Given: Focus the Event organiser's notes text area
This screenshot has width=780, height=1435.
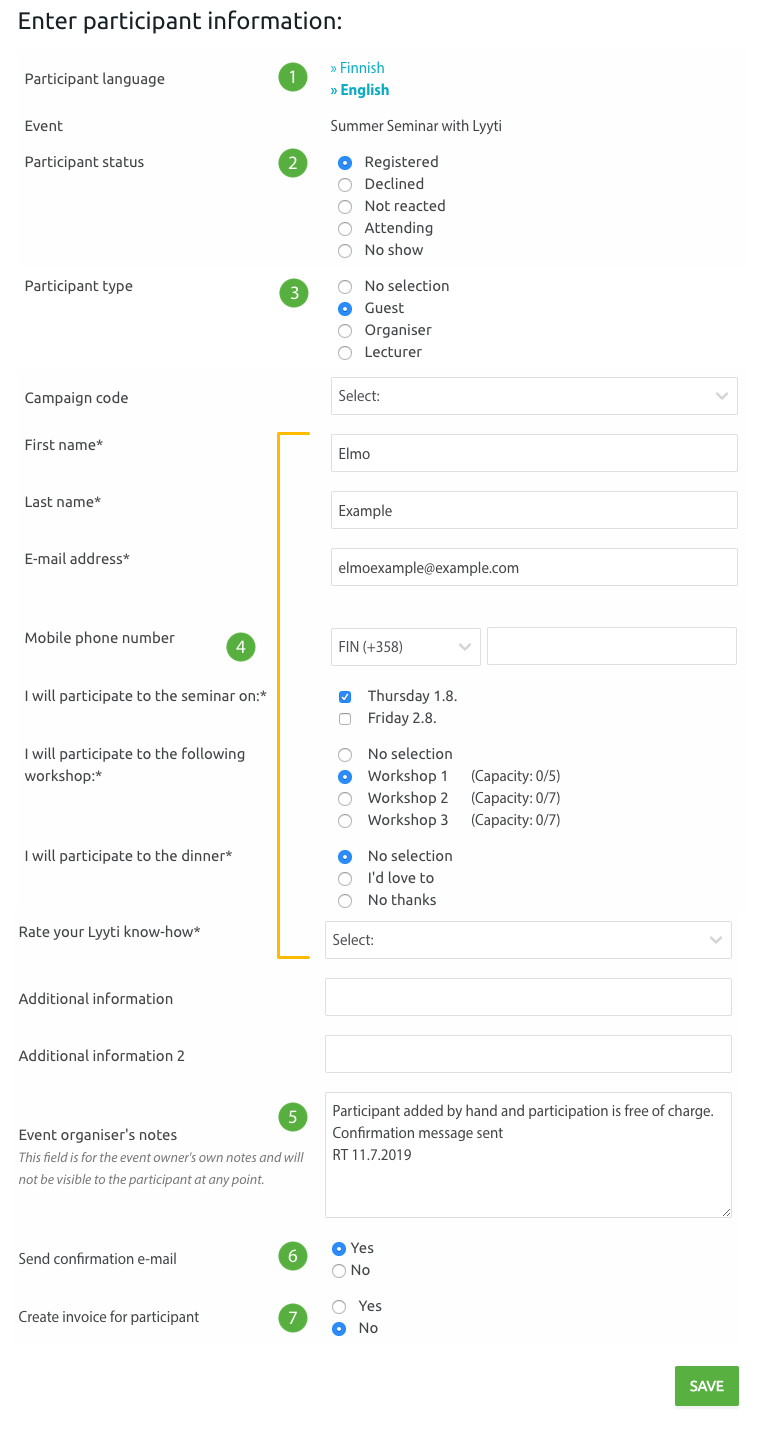Looking at the screenshot, I should click(528, 1155).
